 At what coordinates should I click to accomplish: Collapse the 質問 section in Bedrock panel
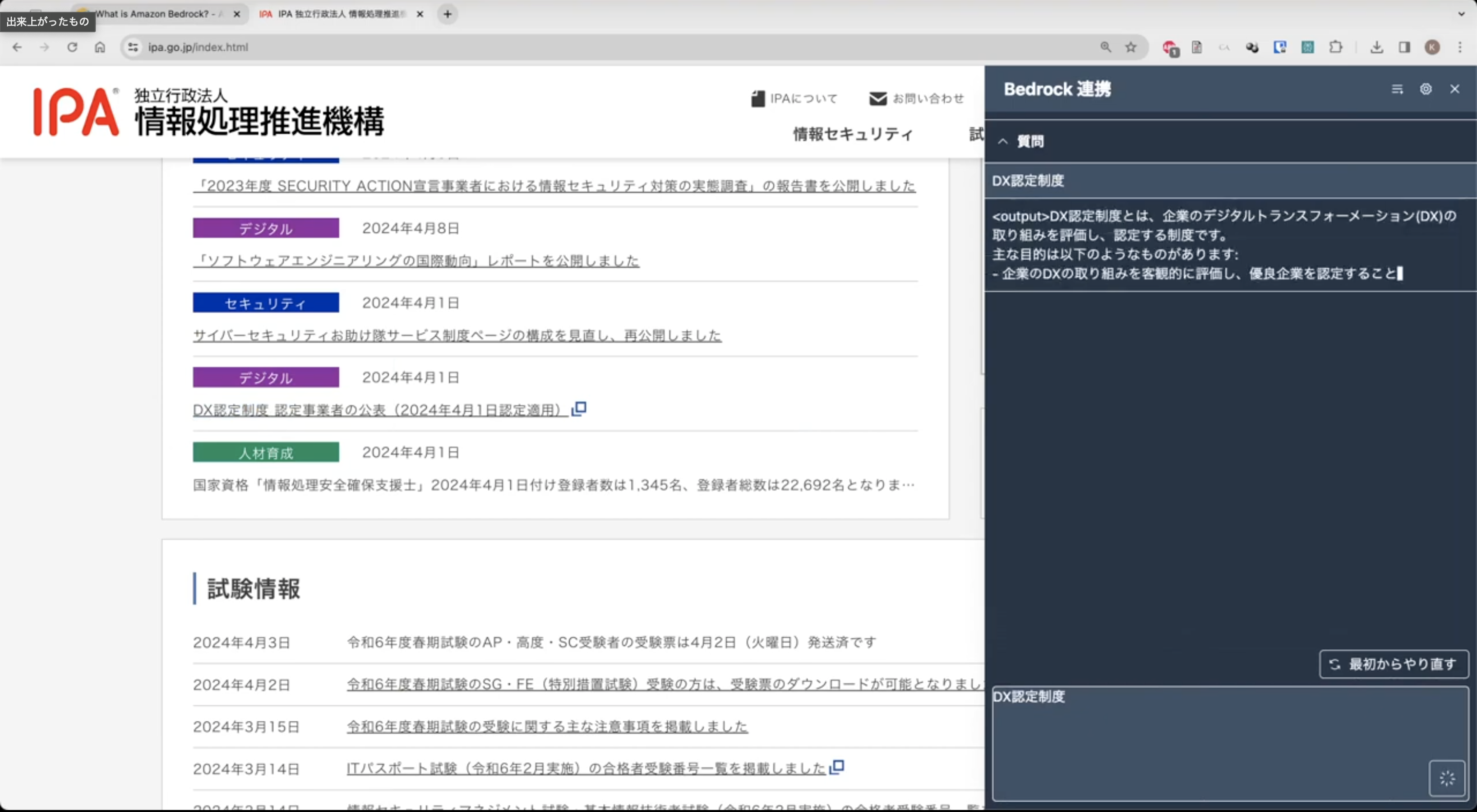[x=1002, y=141]
